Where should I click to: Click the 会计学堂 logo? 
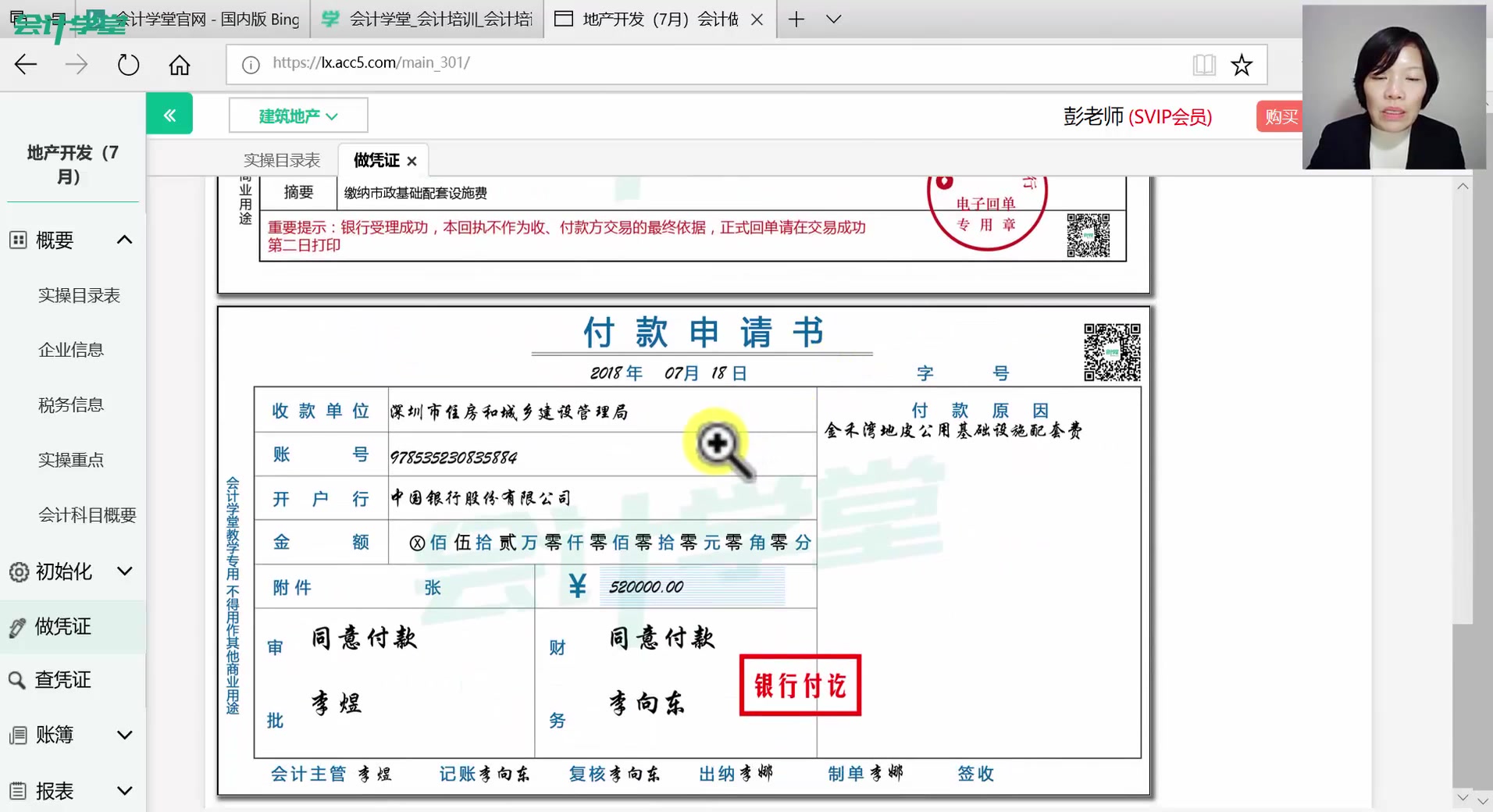coord(69,24)
